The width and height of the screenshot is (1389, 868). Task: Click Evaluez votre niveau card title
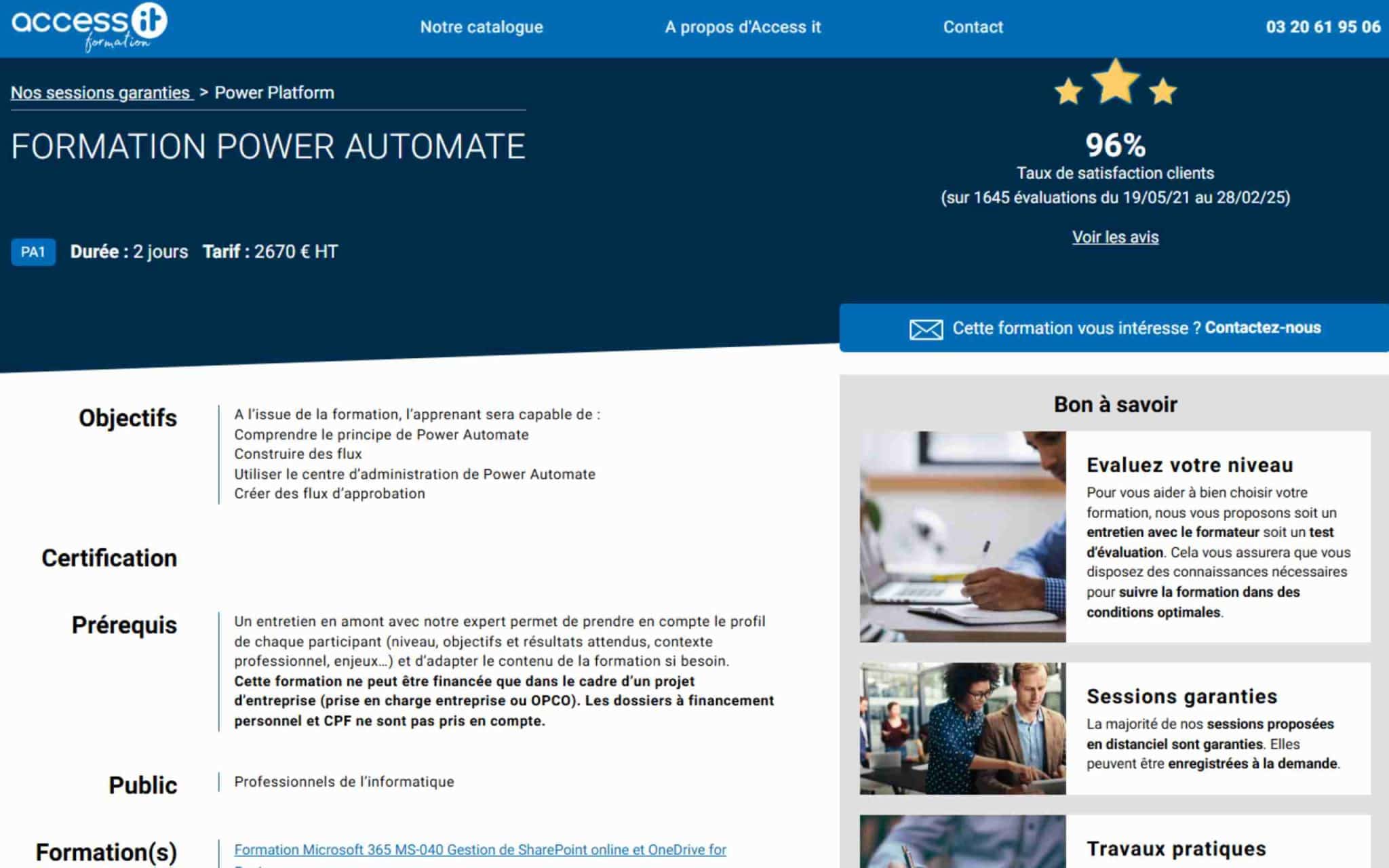(1190, 465)
